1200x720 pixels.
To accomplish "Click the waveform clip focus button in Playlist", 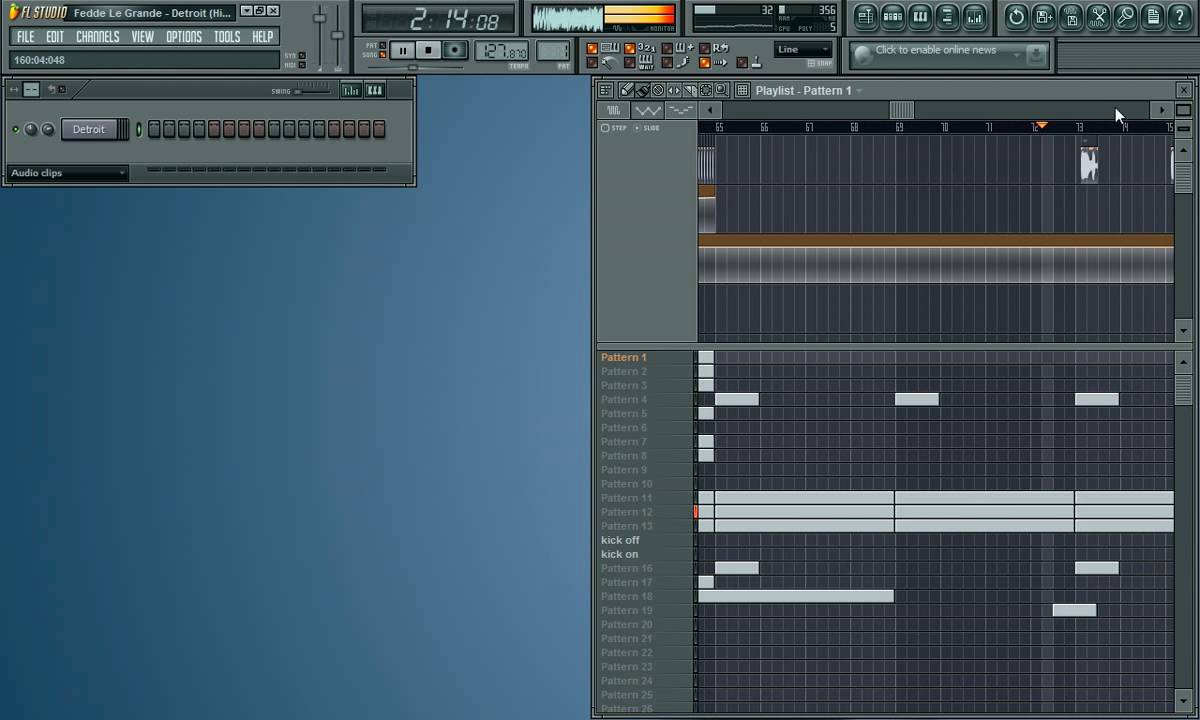I will point(614,110).
